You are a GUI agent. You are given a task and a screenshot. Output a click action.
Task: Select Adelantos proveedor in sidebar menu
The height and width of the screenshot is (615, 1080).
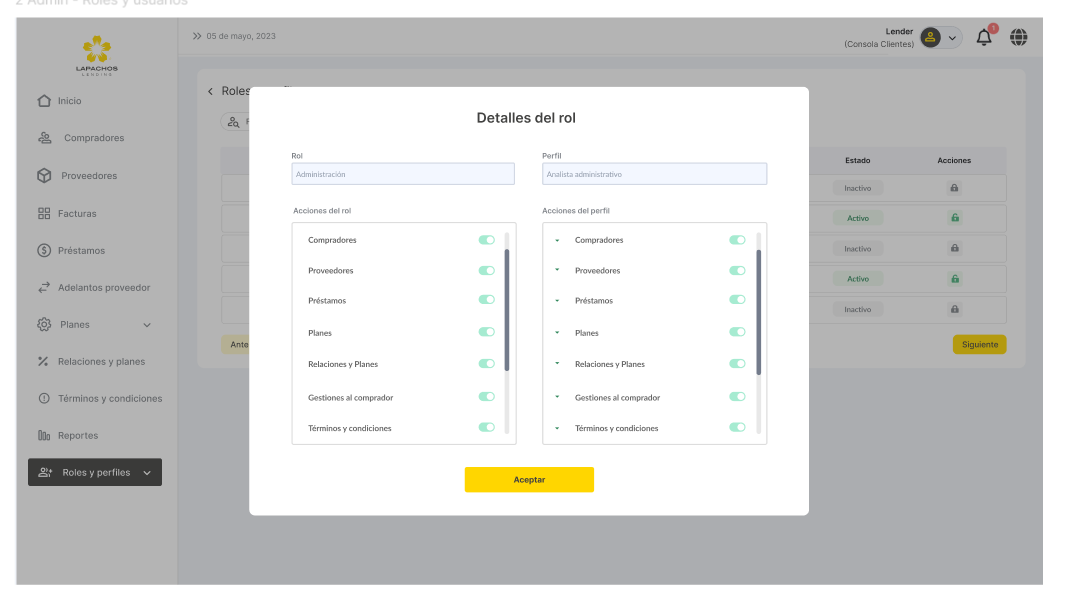(103, 288)
